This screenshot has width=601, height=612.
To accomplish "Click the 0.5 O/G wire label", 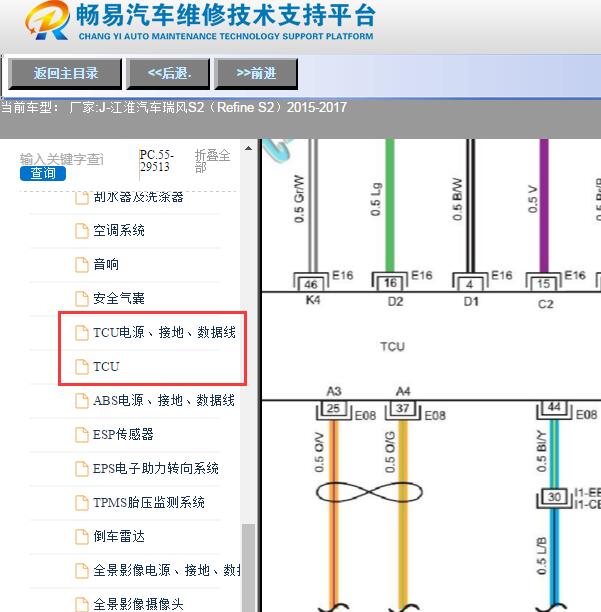I will (390, 452).
